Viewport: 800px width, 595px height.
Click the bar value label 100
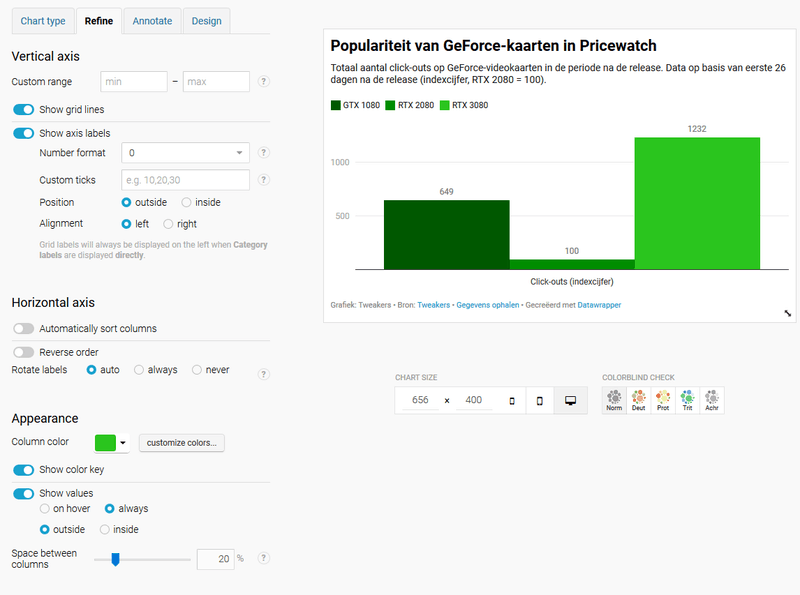point(572,251)
